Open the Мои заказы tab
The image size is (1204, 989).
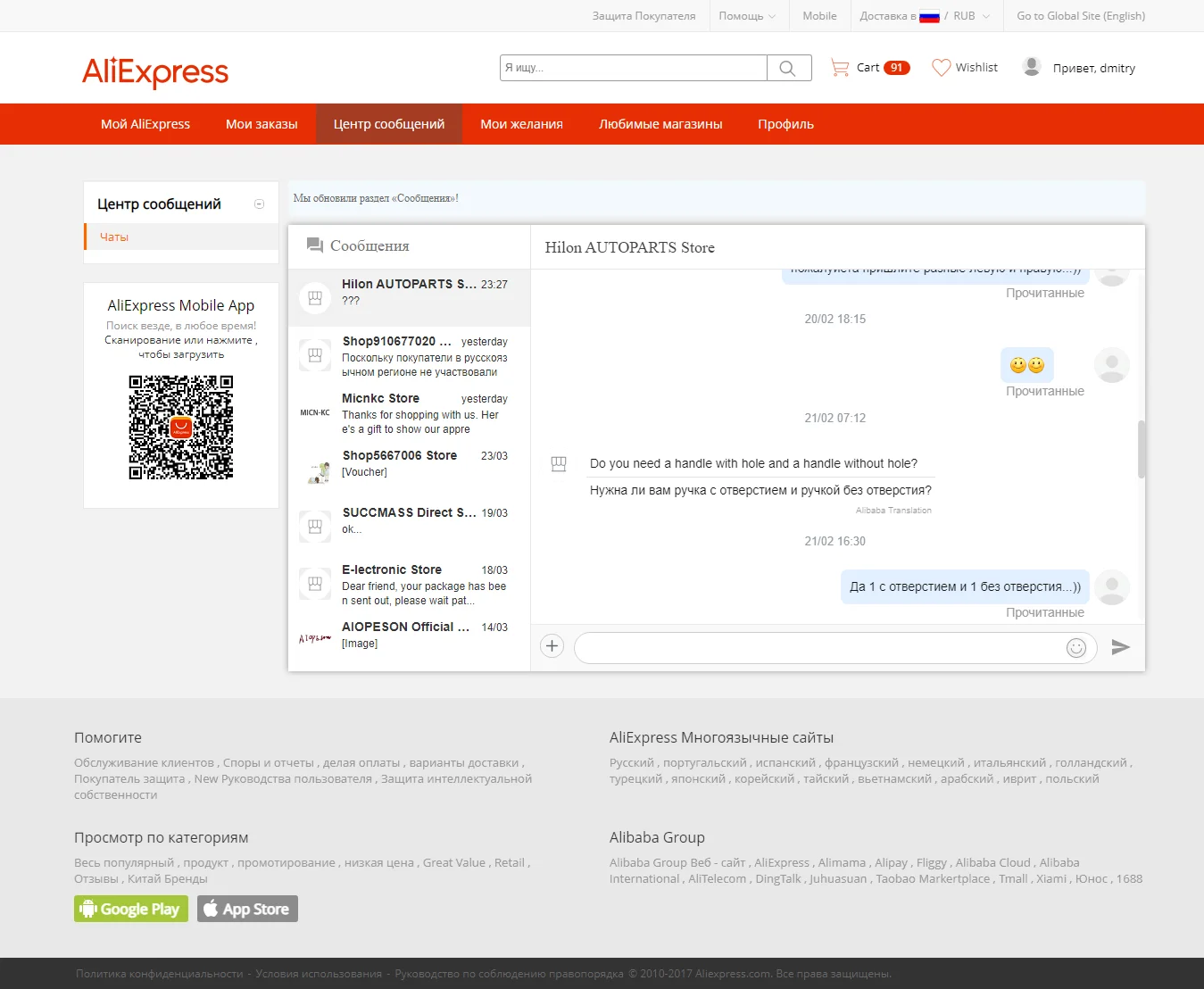click(262, 124)
